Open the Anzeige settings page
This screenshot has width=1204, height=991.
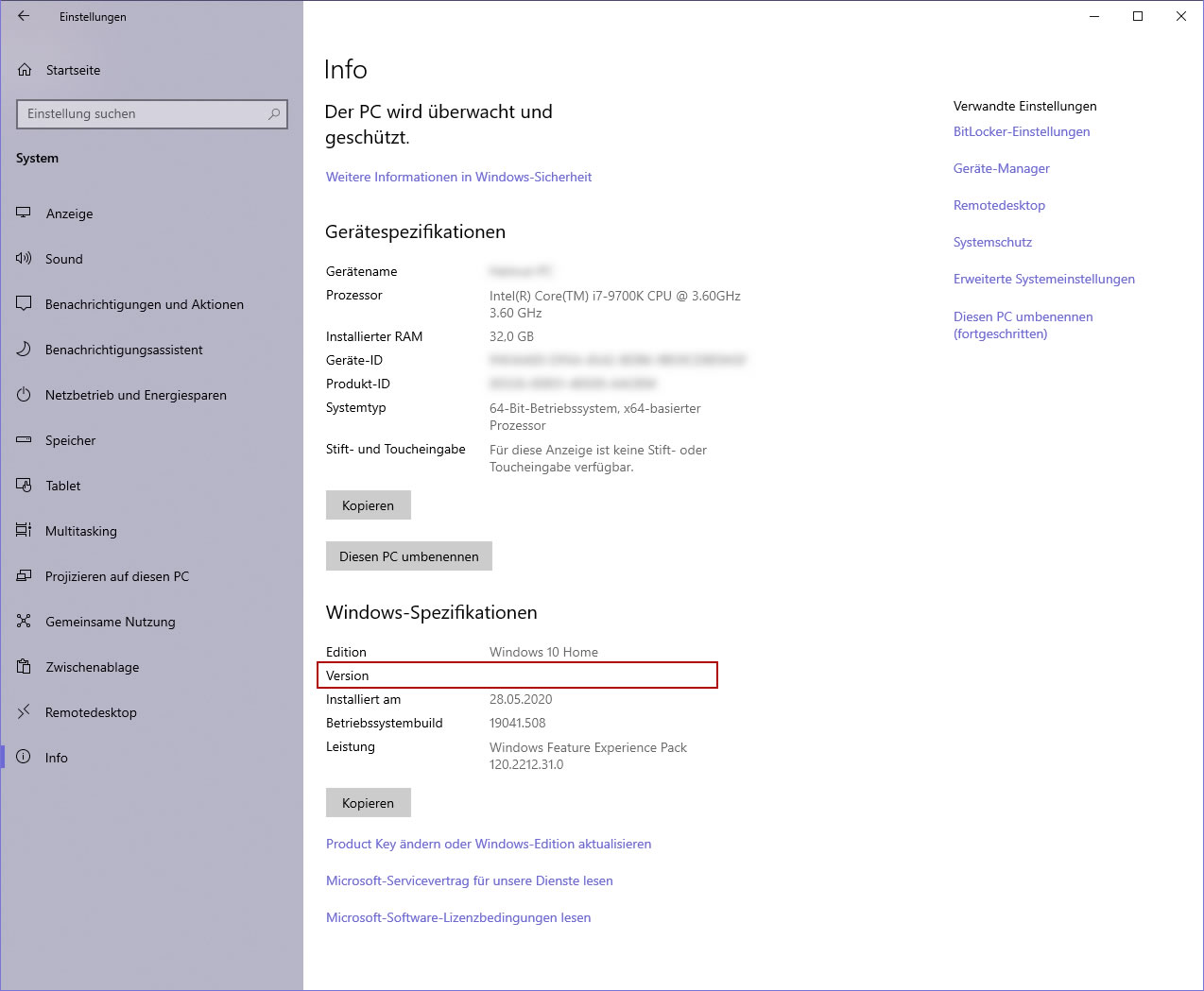pyautogui.click(x=151, y=214)
